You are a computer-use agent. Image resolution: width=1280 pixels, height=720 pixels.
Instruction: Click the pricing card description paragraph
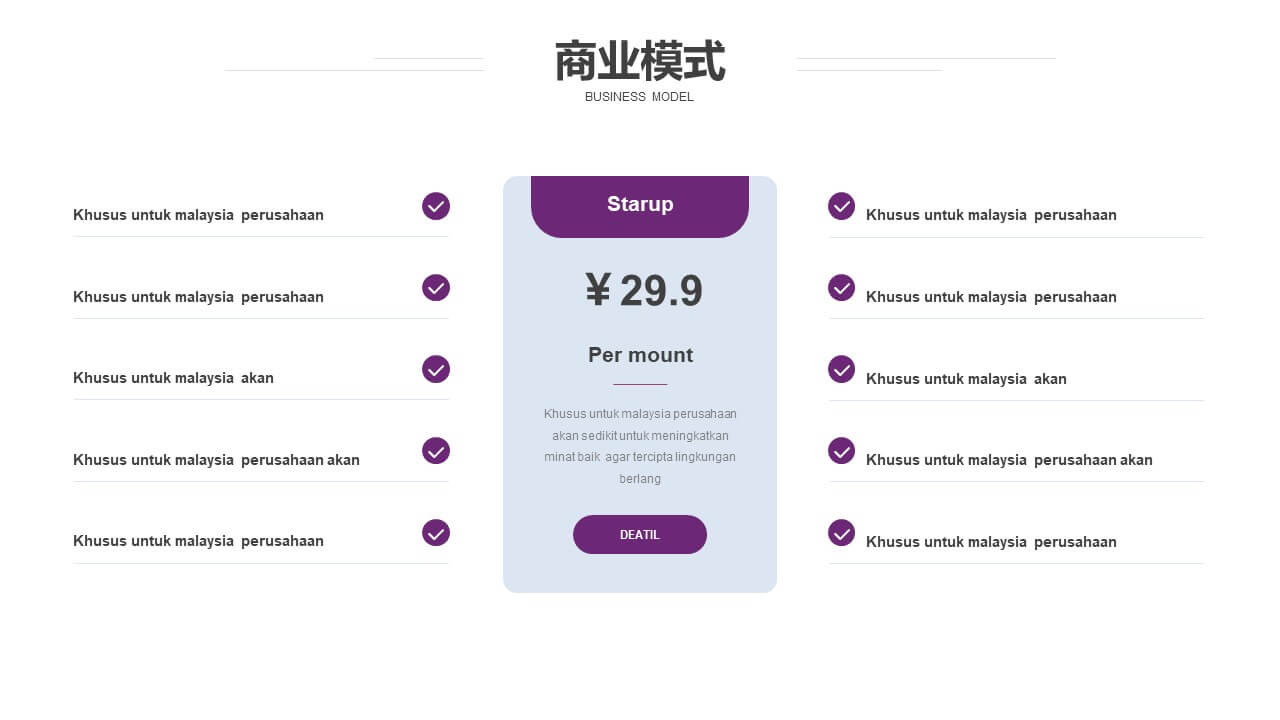[x=640, y=446]
